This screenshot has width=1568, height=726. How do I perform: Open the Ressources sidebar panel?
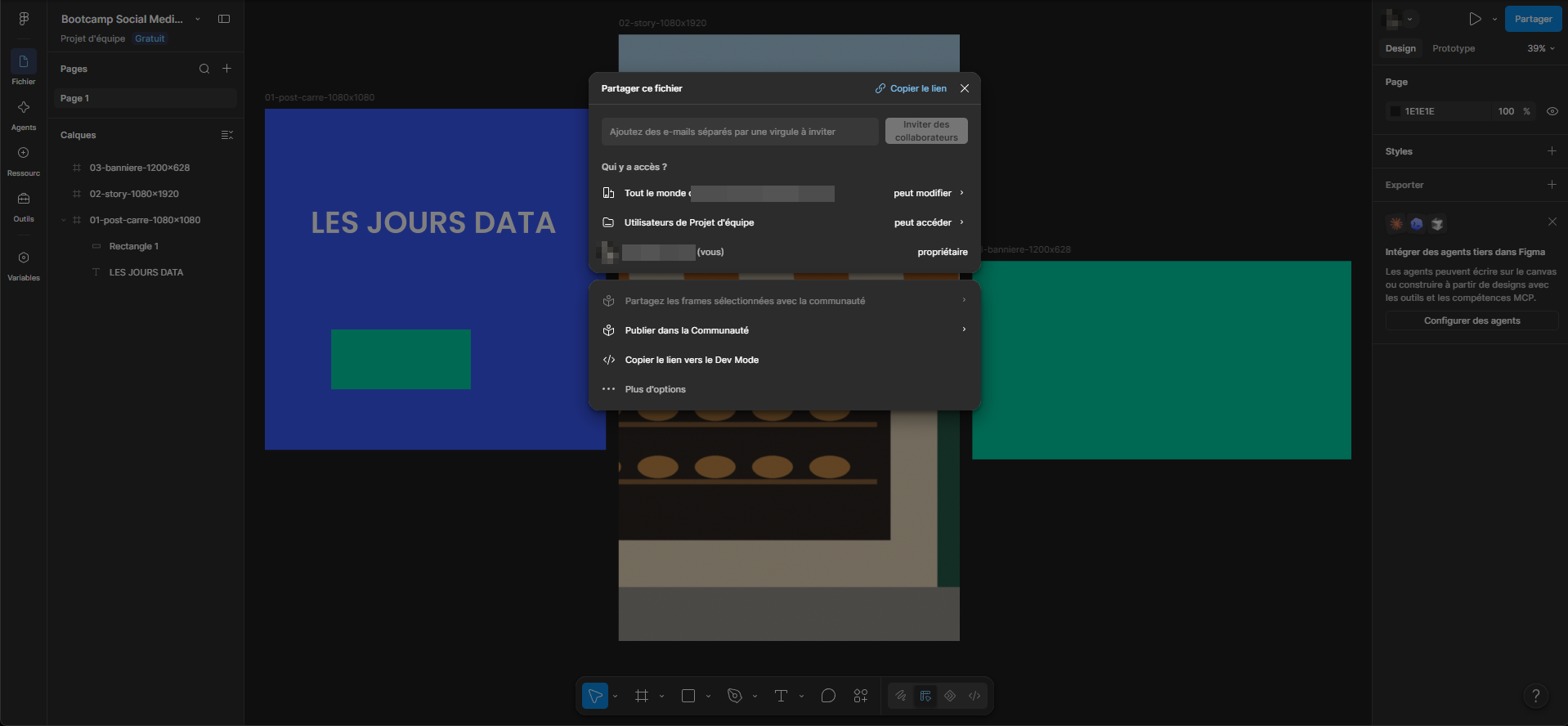(x=24, y=160)
